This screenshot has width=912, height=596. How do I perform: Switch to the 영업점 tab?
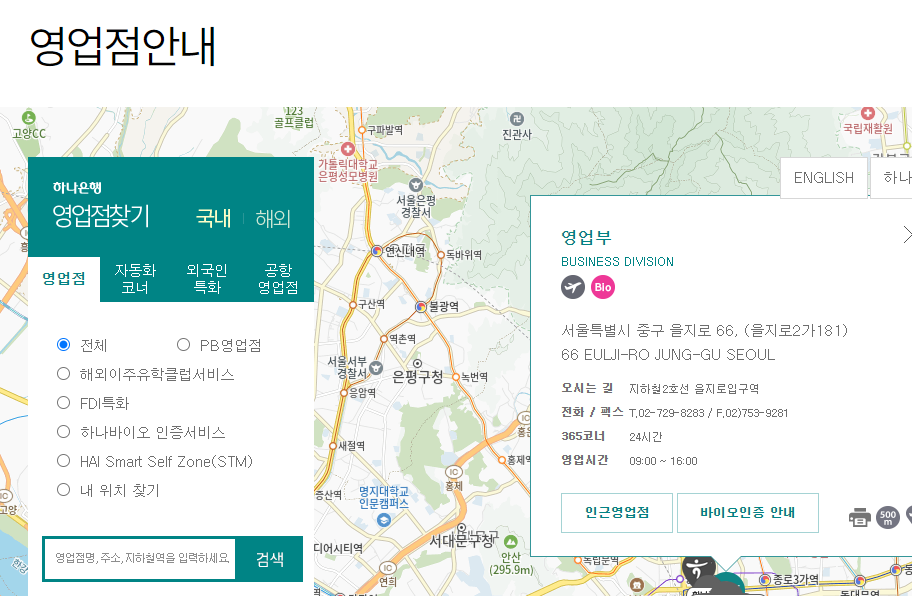tap(64, 279)
